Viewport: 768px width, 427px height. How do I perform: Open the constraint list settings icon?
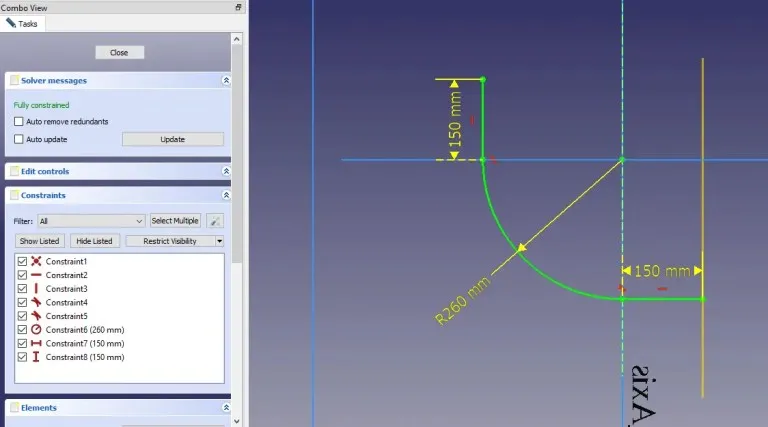(x=215, y=221)
